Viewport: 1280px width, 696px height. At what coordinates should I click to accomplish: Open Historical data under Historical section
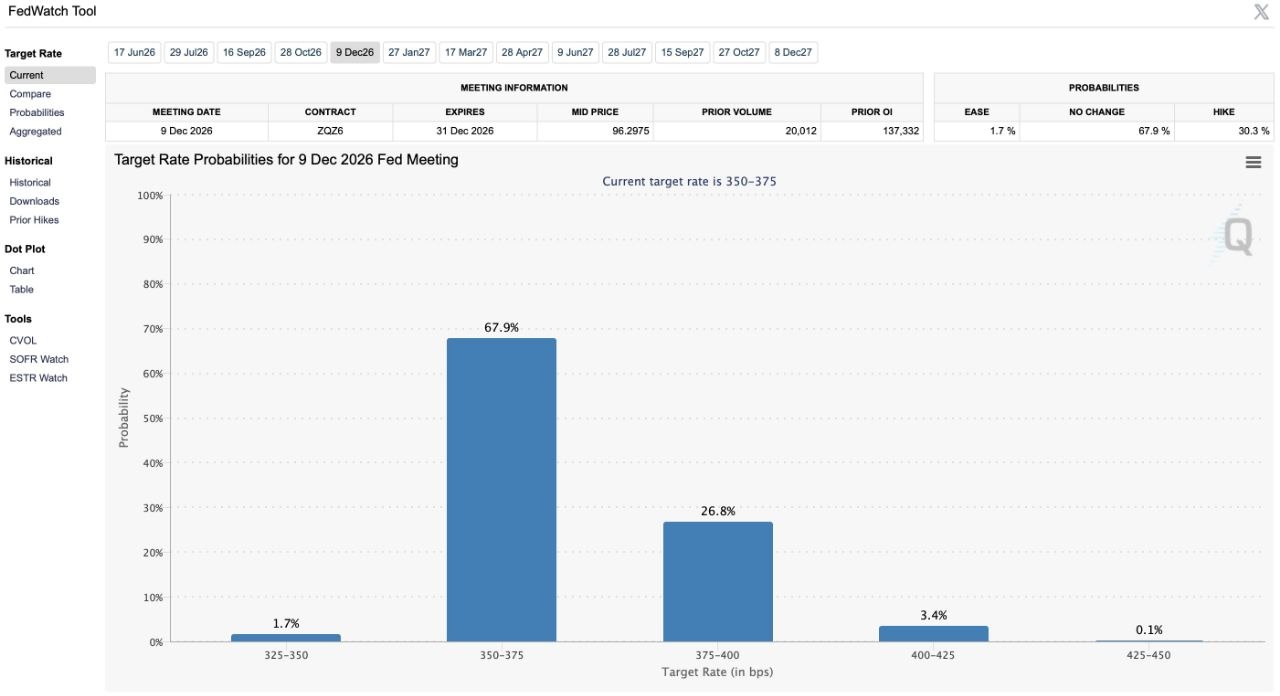click(30, 183)
